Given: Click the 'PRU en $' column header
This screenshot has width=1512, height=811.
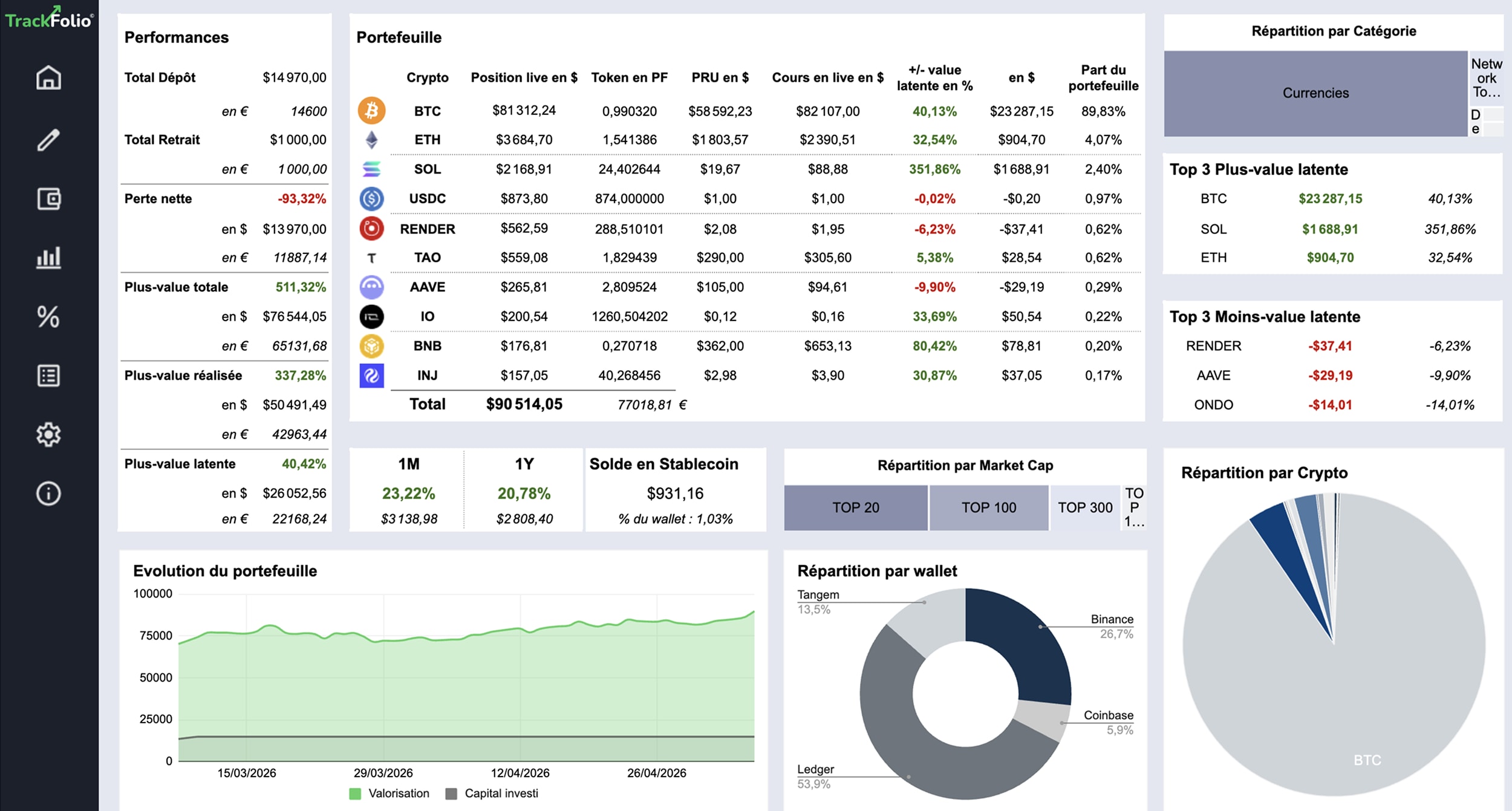Looking at the screenshot, I should pyautogui.click(x=720, y=77).
